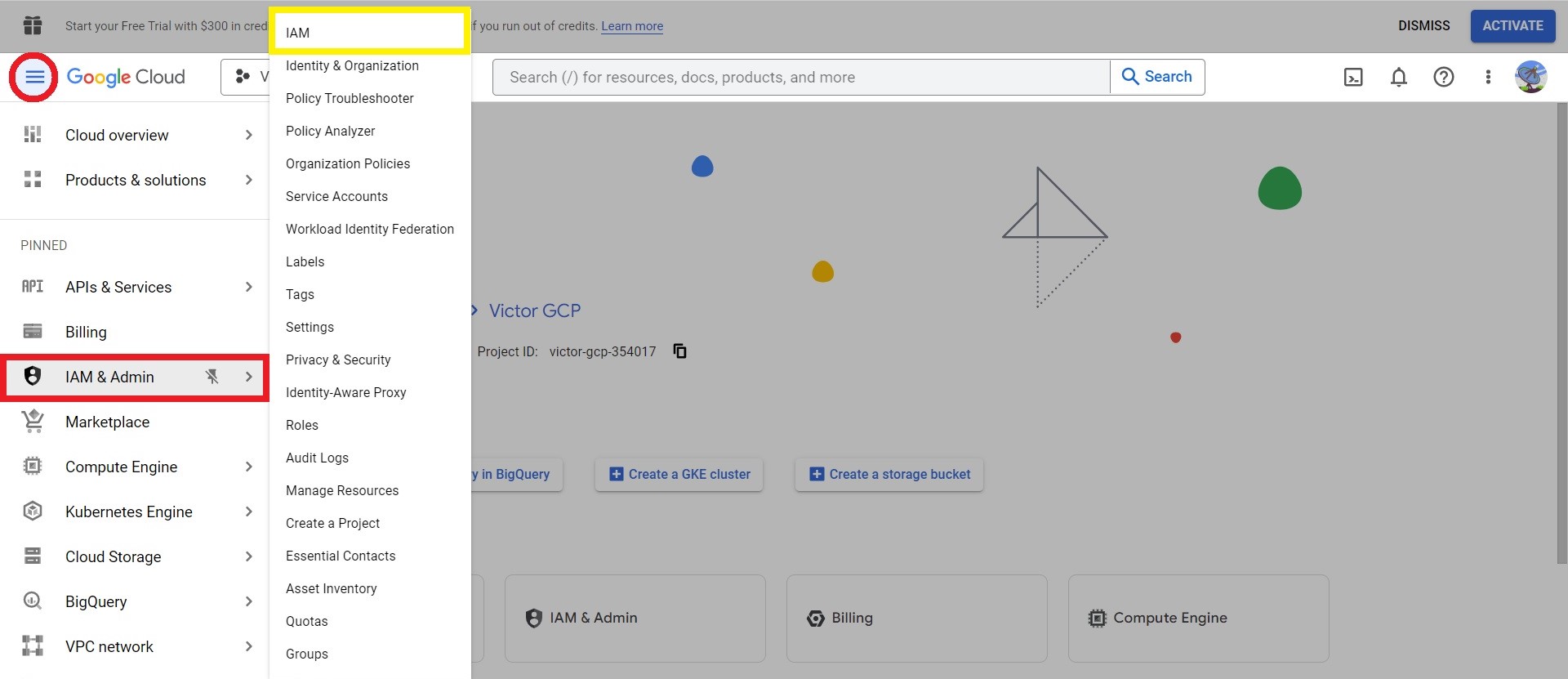Click the Cloud Storage icon
Image resolution: width=1568 pixels, height=679 pixels.
(x=33, y=556)
